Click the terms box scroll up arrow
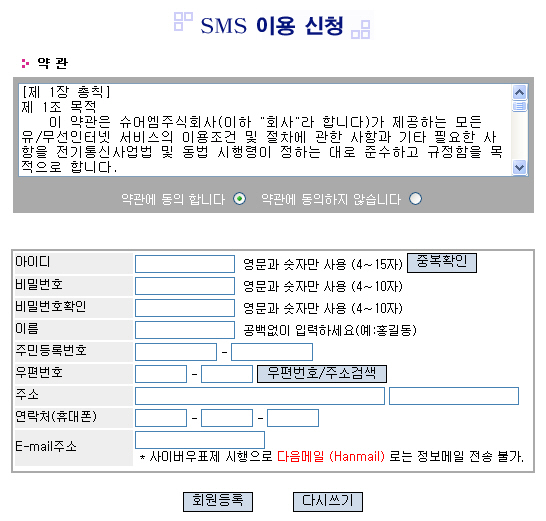546x521 pixels. (x=519, y=92)
